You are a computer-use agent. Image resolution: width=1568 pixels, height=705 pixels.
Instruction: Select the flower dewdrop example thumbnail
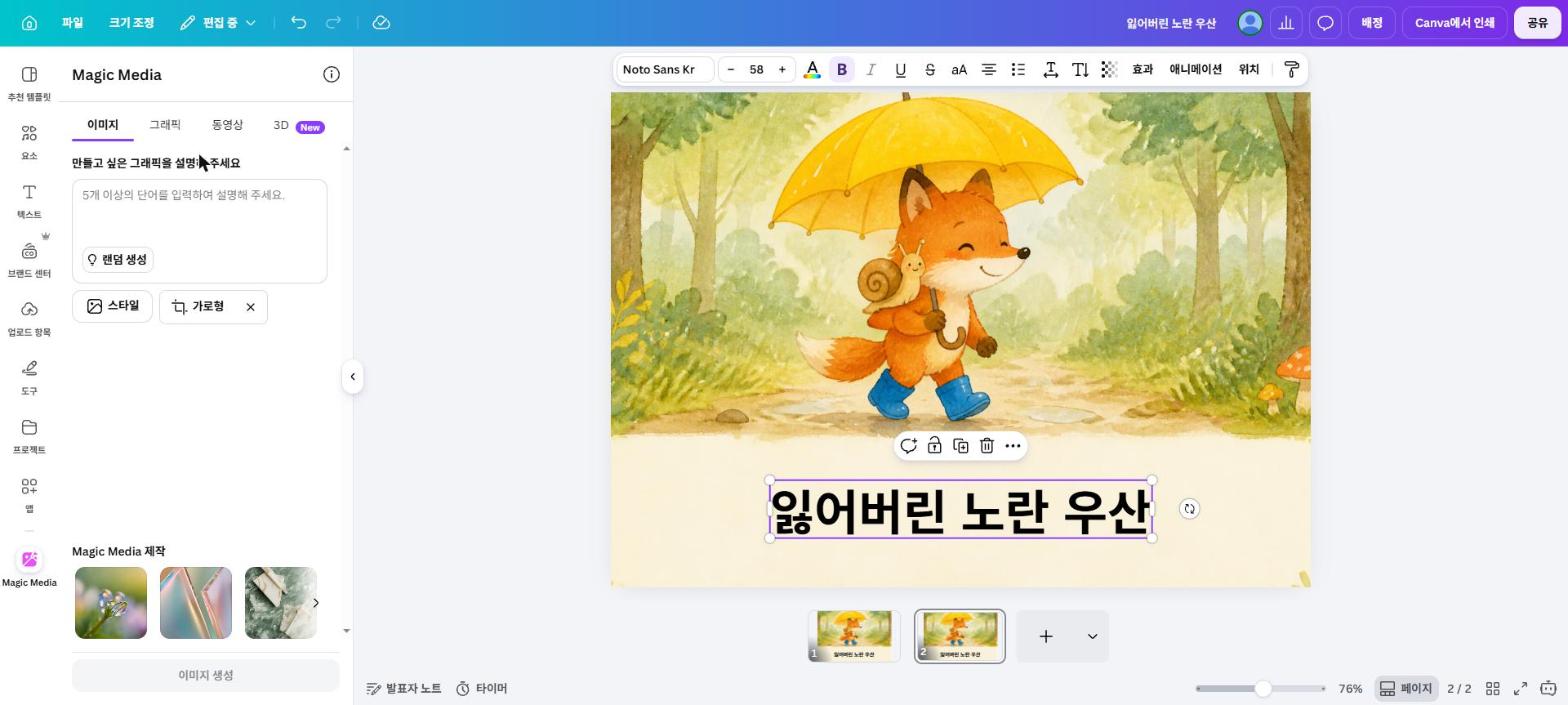(111, 603)
